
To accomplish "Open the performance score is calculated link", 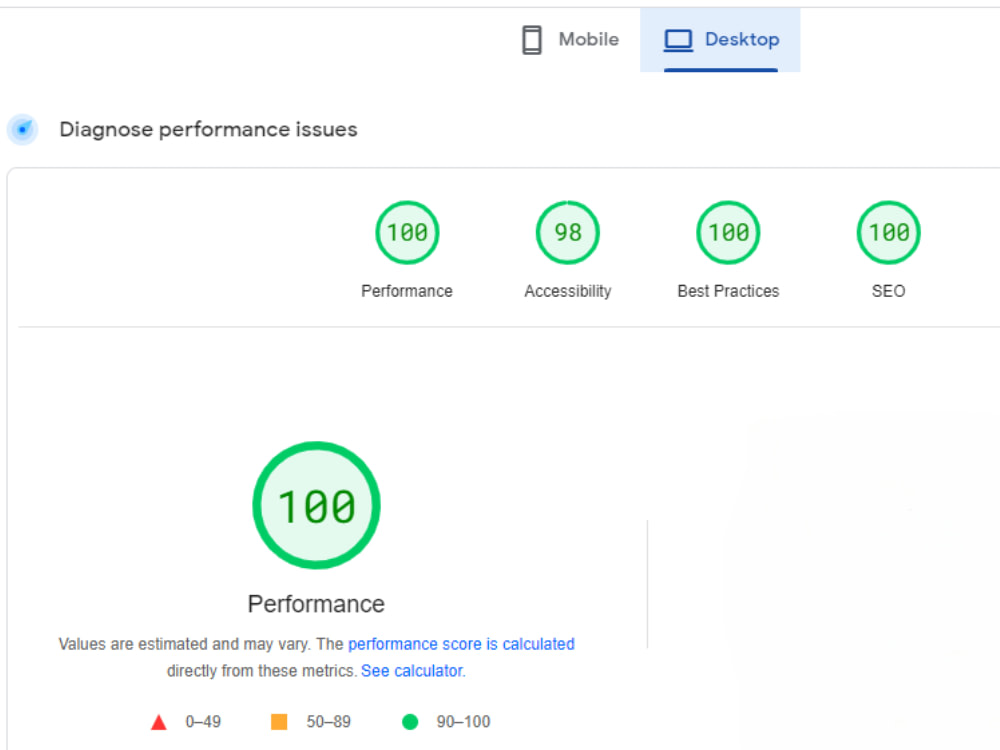I will point(461,644).
